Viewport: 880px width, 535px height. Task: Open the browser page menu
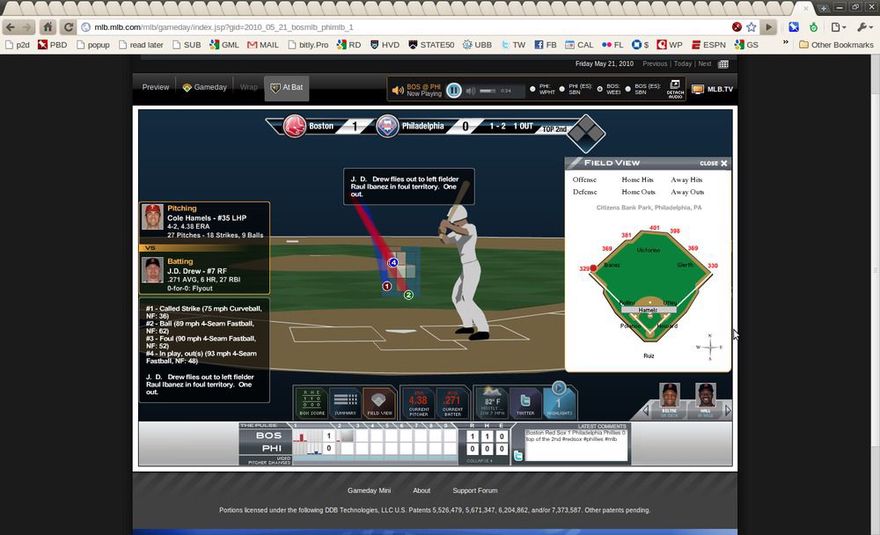[838, 27]
